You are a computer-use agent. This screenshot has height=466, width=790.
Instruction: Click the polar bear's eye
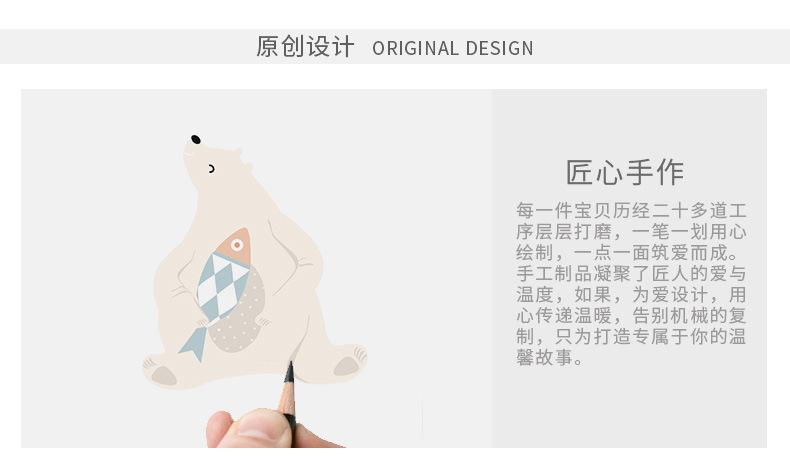click(x=211, y=169)
